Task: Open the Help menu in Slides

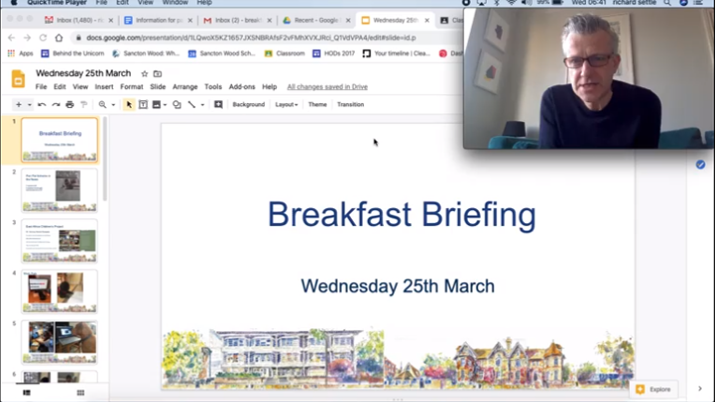Action: pos(269,87)
